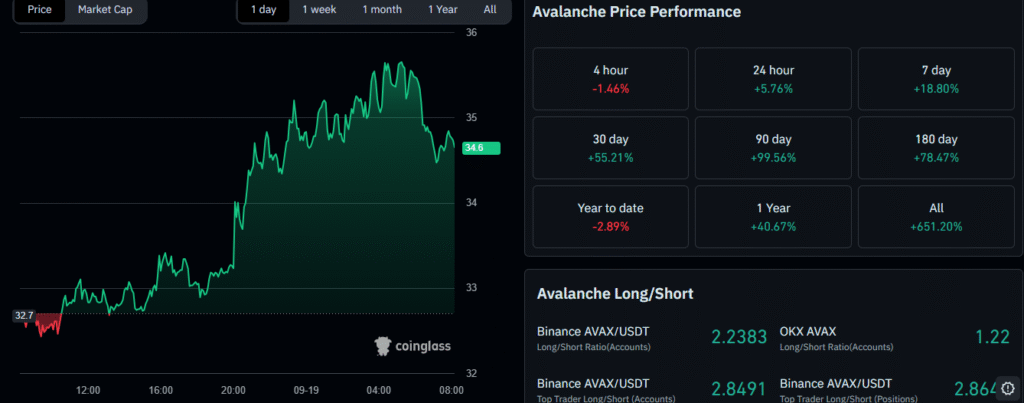Select the 1 Year timeframe

click(444, 10)
